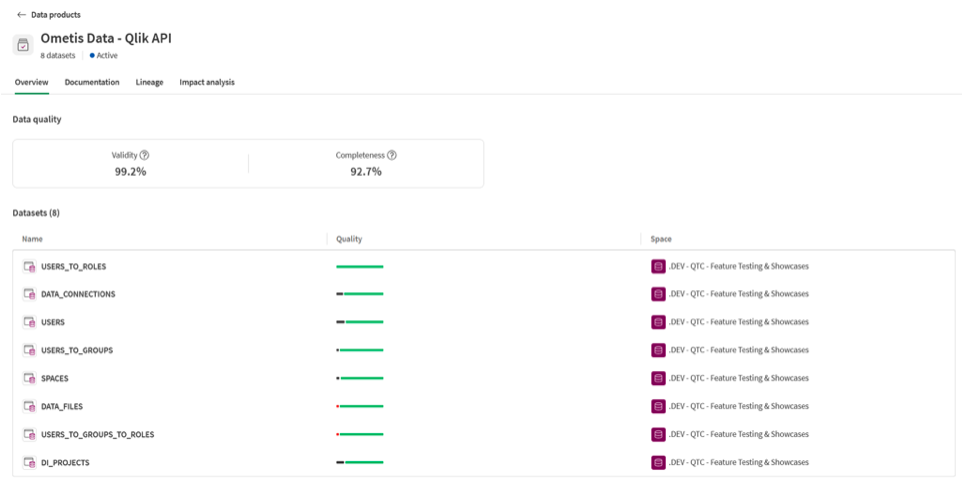
Task: Click the back arrow to Data products
Action: pos(21,15)
